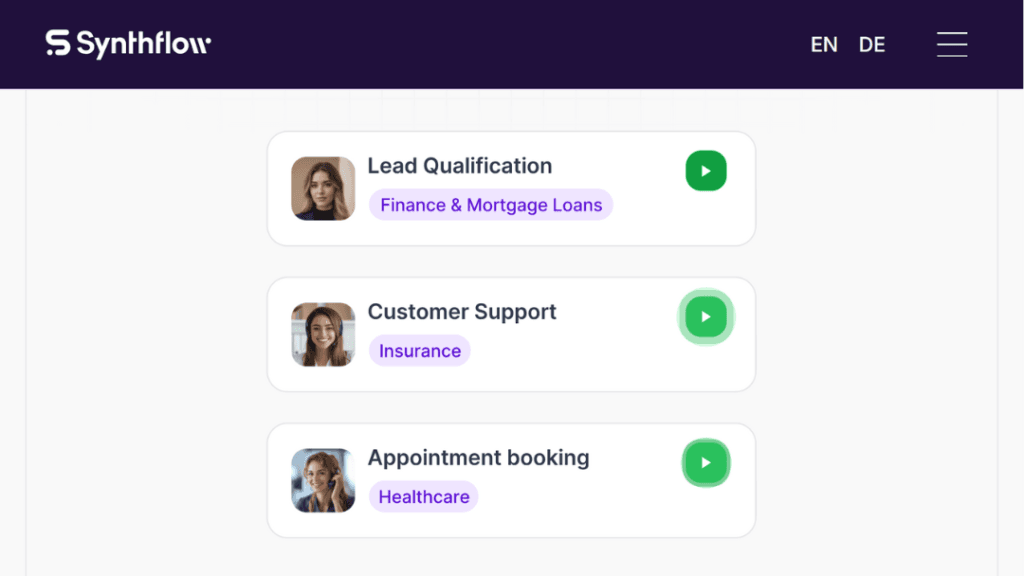Screen dimensions: 1024x576
Task: Click the Appointment booking agent avatar
Action: coord(323,481)
